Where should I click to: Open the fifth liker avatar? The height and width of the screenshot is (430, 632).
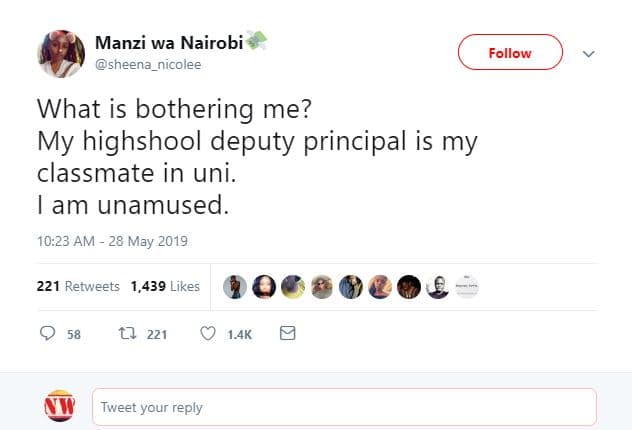pos(349,286)
